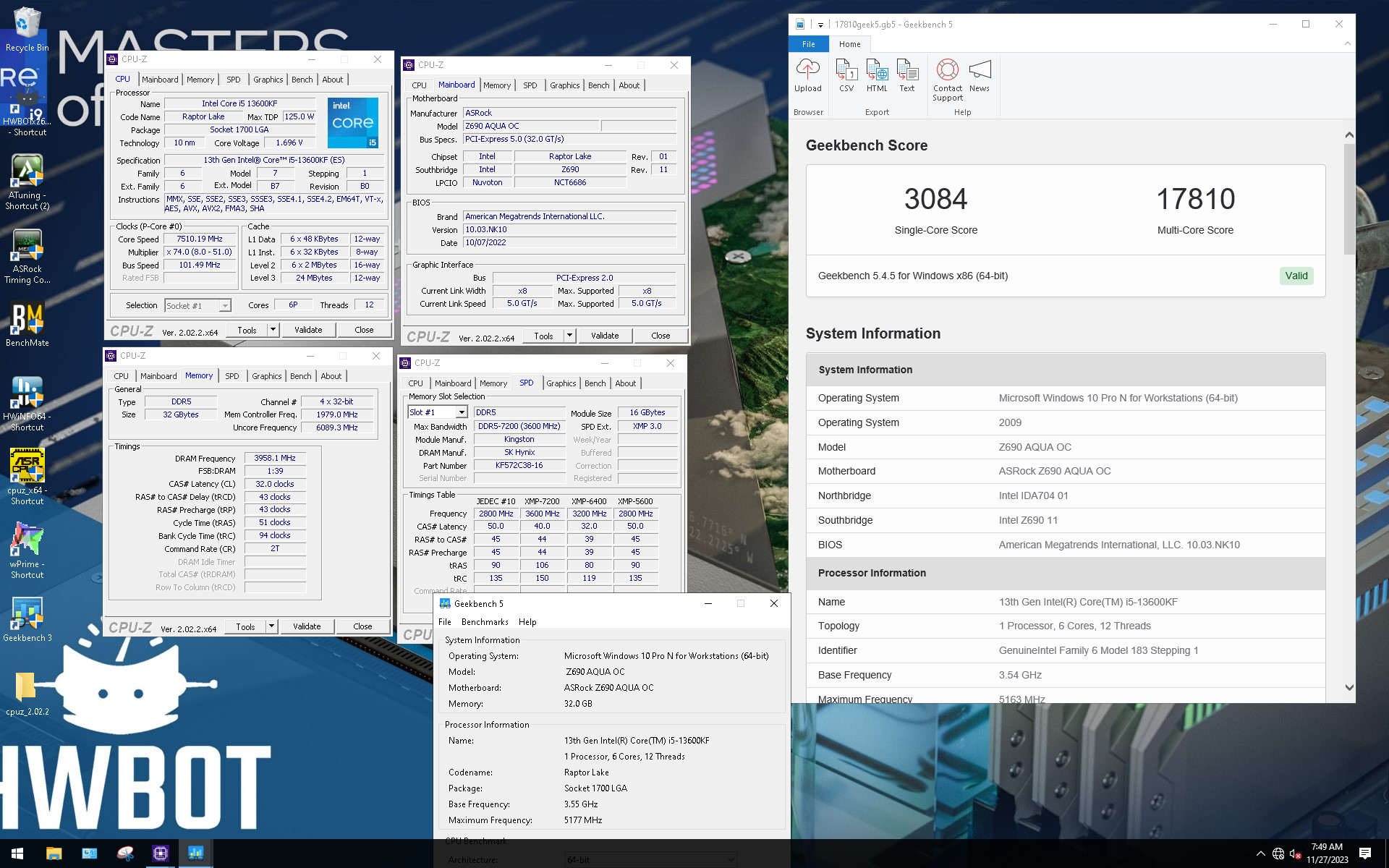
Task: Click the 17810 multi-core score
Action: pos(1195,200)
